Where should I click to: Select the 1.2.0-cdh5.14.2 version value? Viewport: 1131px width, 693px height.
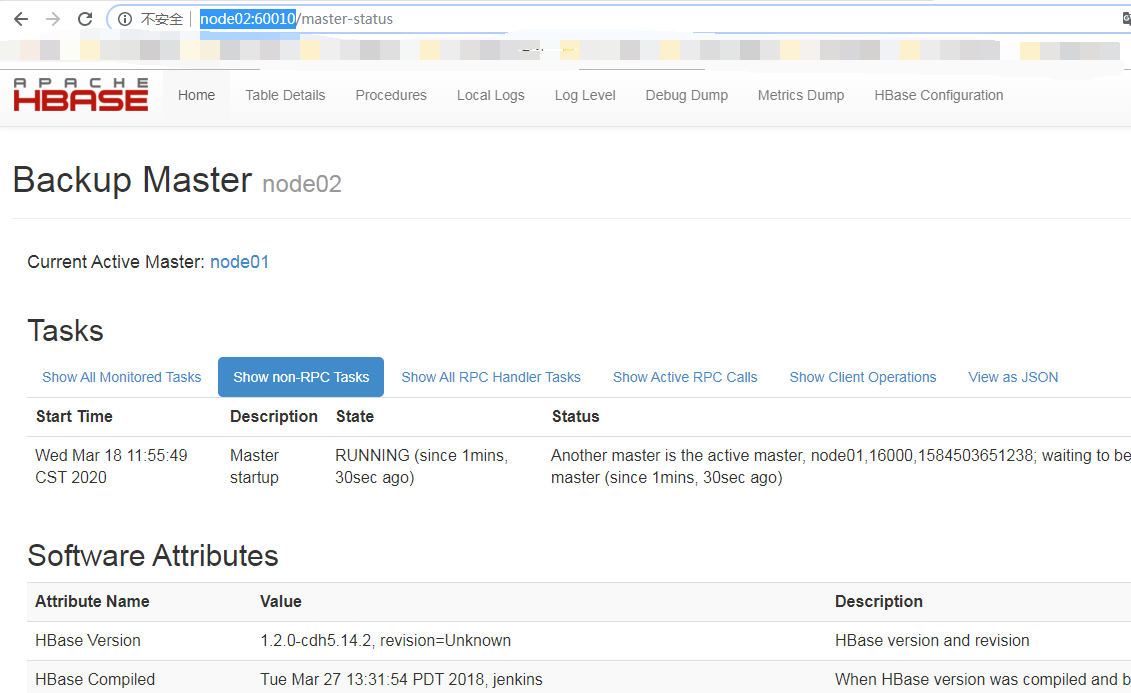(385, 640)
